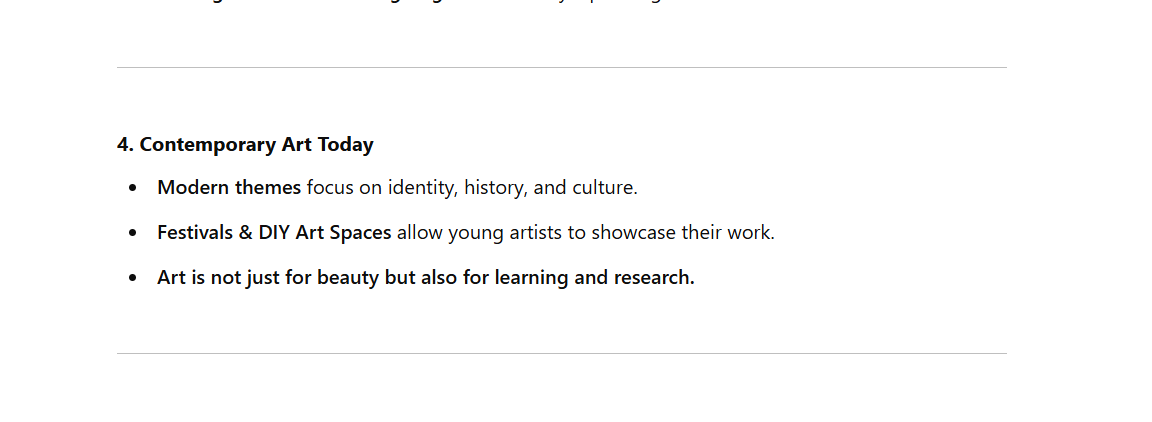Click the word 'focus' in first bullet

point(330,187)
